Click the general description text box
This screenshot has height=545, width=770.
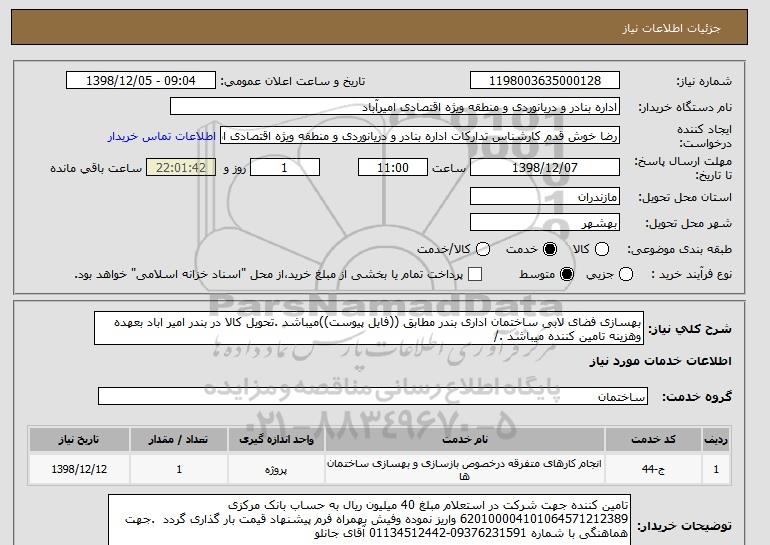[x=369, y=328]
